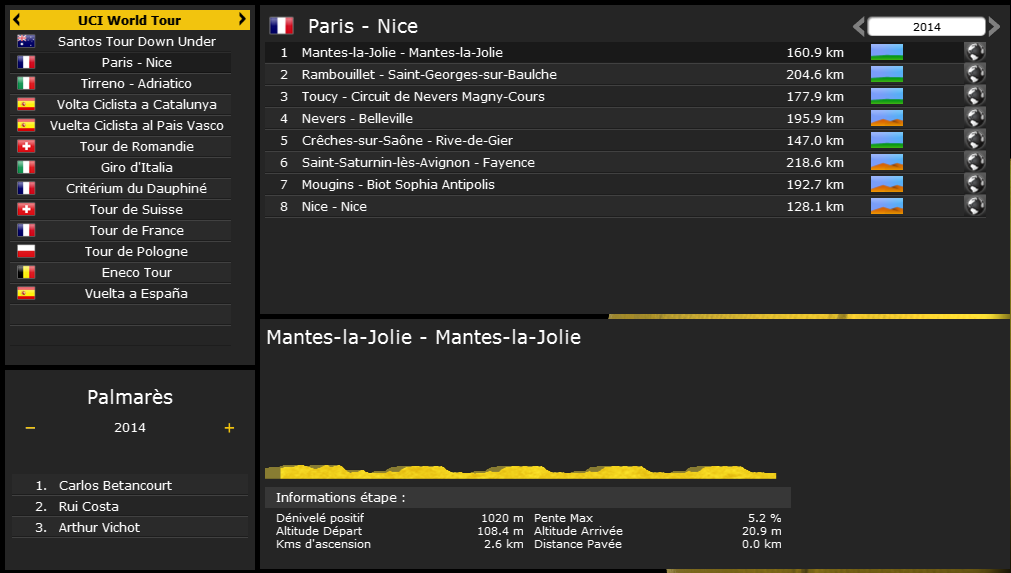Switch to previous race category before UCI World Tour
Screen dimensions: 1011x573
tap(18, 20)
